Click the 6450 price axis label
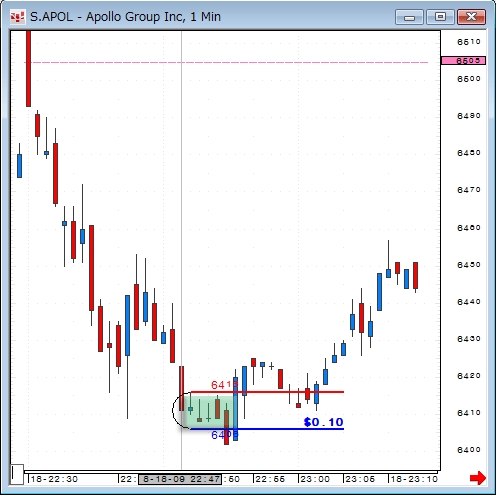The width and height of the screenshot is (496, 495). pos(469,265)
